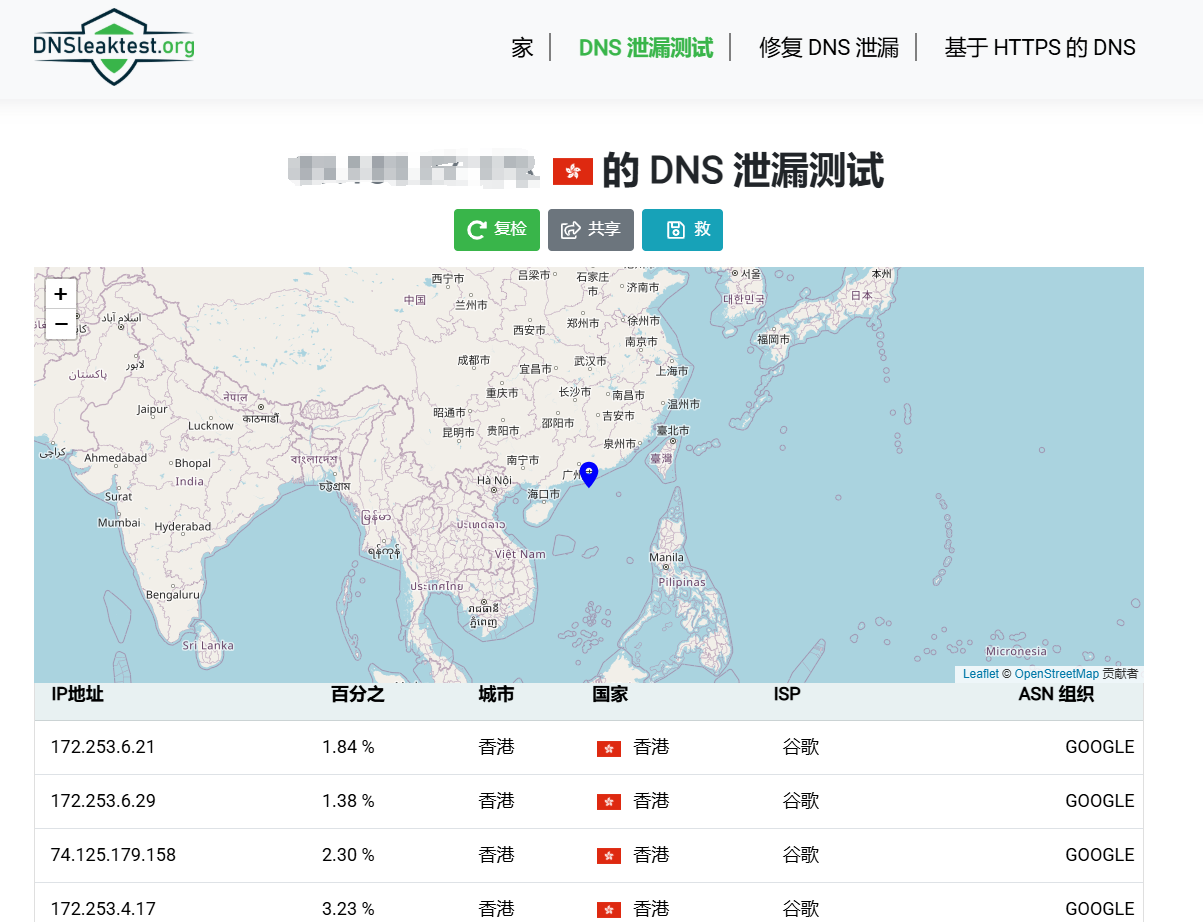Screen dimensions: 1203x922
Task: Click the 1.38 % percentage cell
Action: (x=348, y=801)
